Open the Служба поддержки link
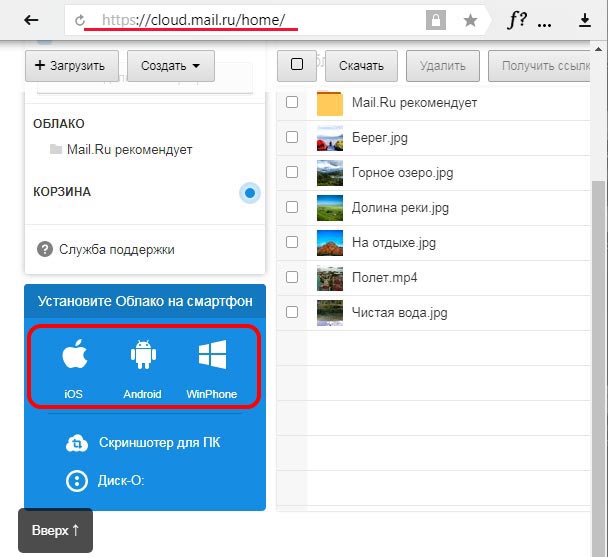The image size is (608, 557). (x=116, y=249)
